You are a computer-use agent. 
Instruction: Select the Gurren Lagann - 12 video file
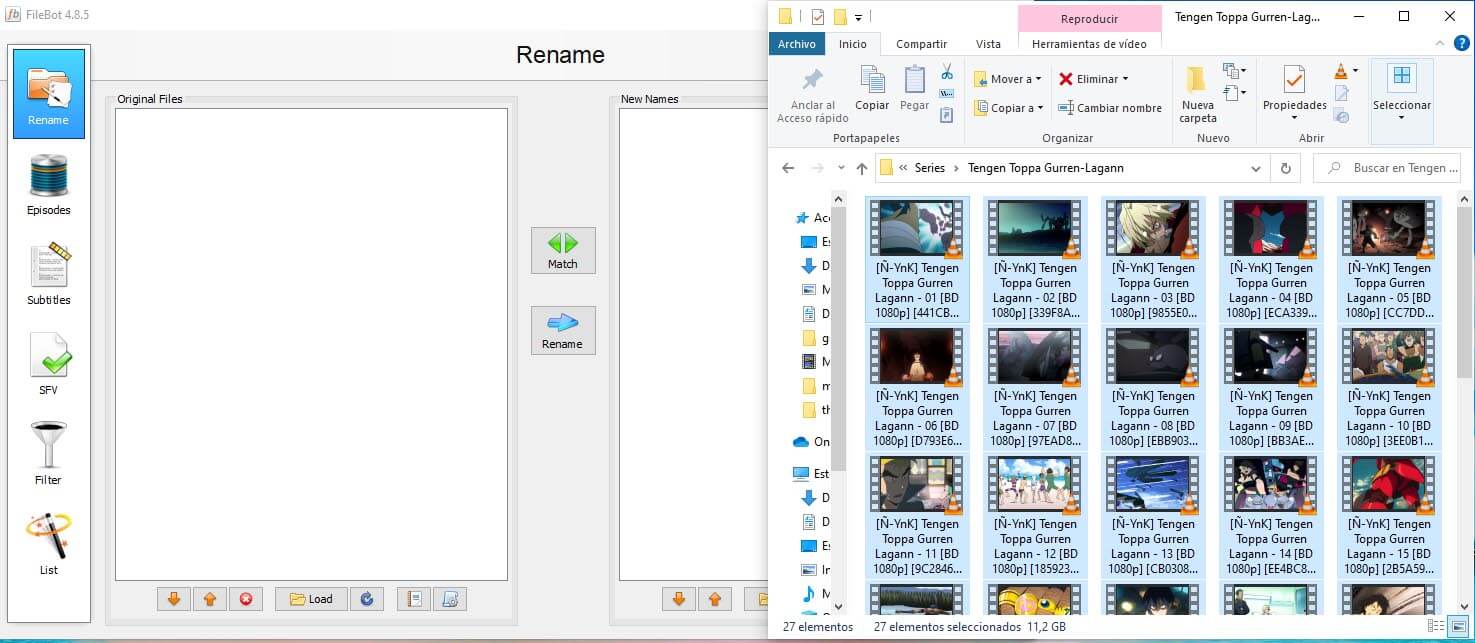pyautogui.click(x=1035, y=515)
